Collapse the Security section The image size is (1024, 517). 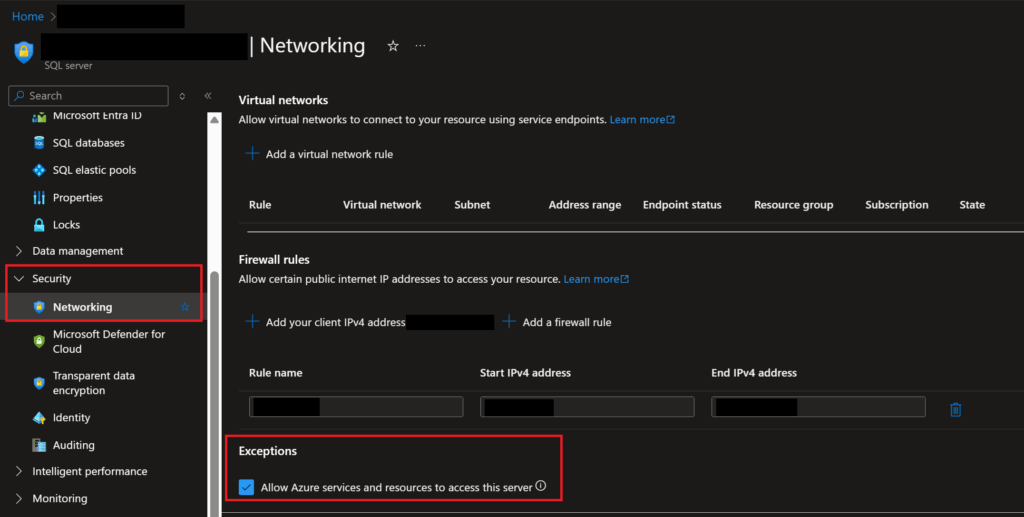tap(18, 279)
